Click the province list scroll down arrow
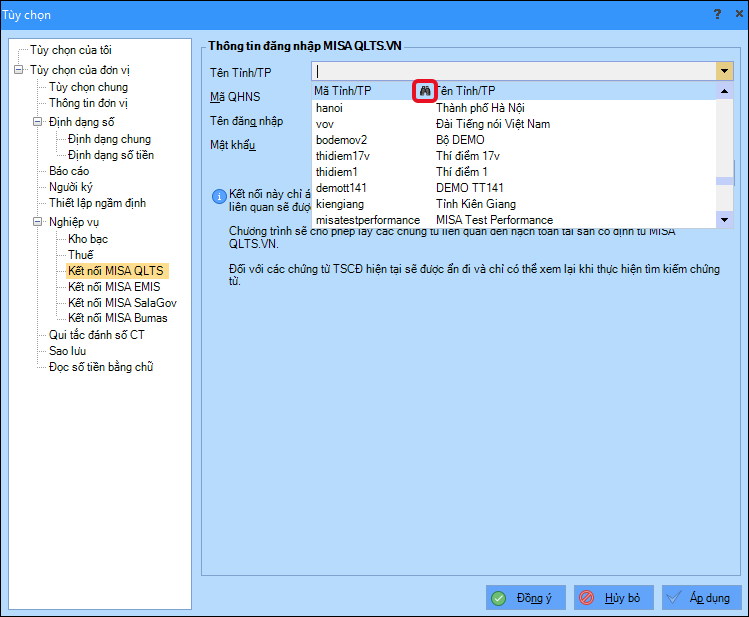The image size is (749, 617). [725, 220]
